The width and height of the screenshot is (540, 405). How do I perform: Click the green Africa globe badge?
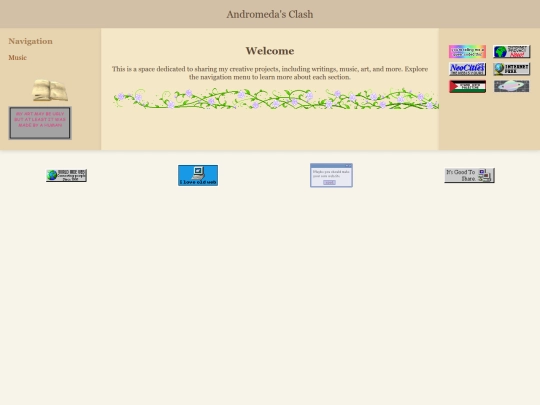(x=511, y=52)
